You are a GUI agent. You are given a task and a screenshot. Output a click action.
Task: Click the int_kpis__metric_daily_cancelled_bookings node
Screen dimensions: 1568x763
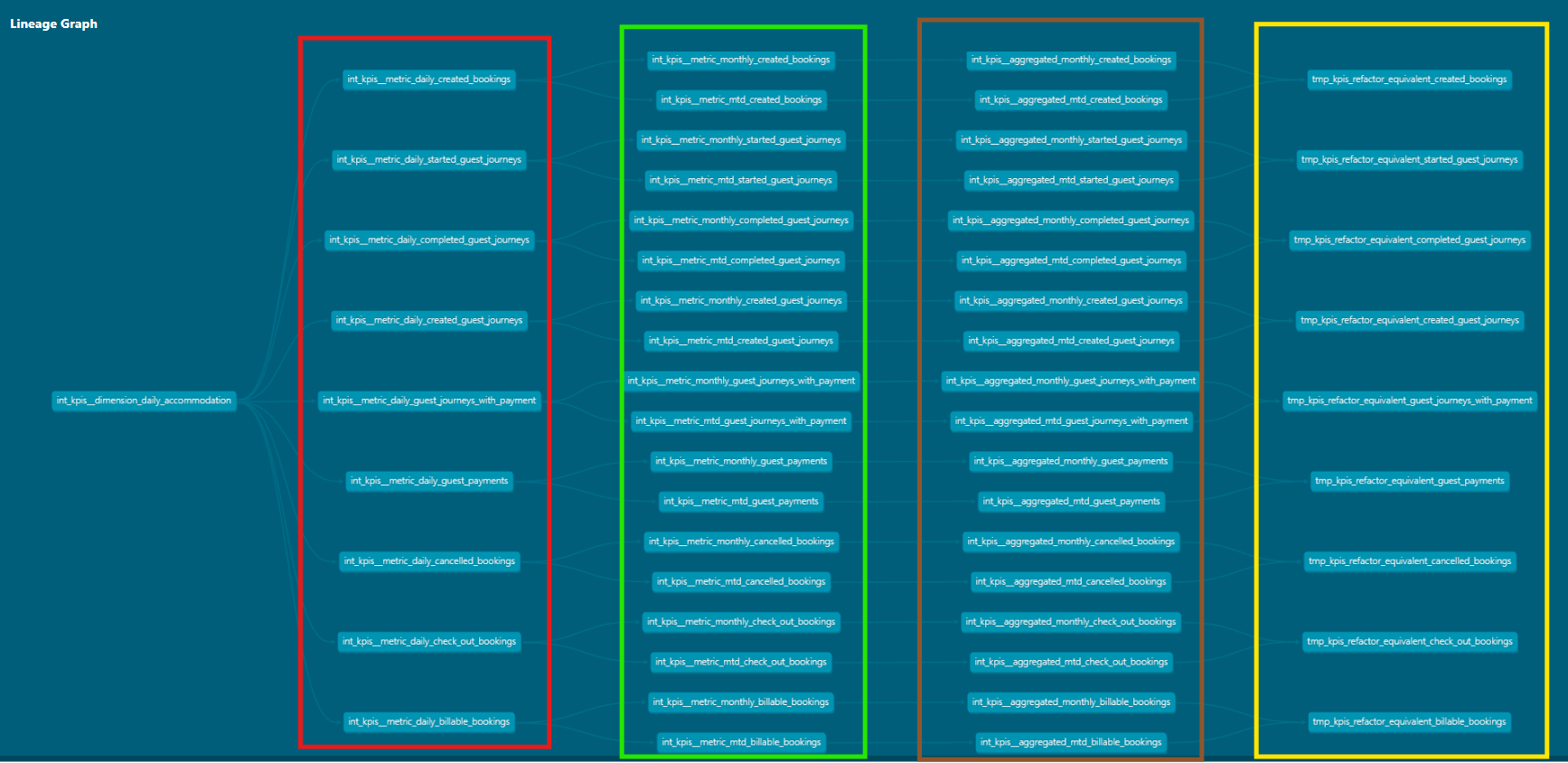tap(428, 561)
